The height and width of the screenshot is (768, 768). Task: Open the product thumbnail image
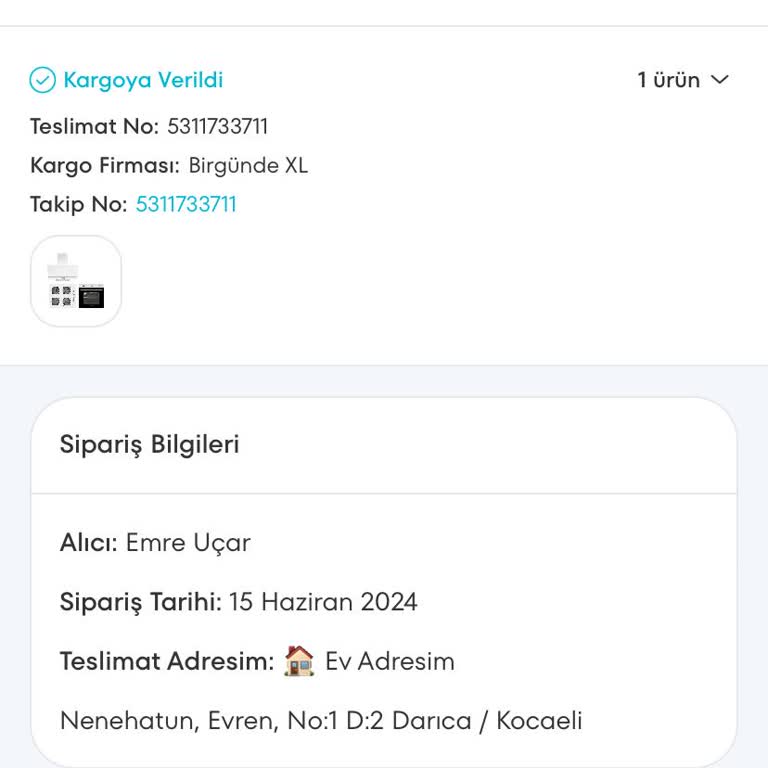click(x=76, y=281)
